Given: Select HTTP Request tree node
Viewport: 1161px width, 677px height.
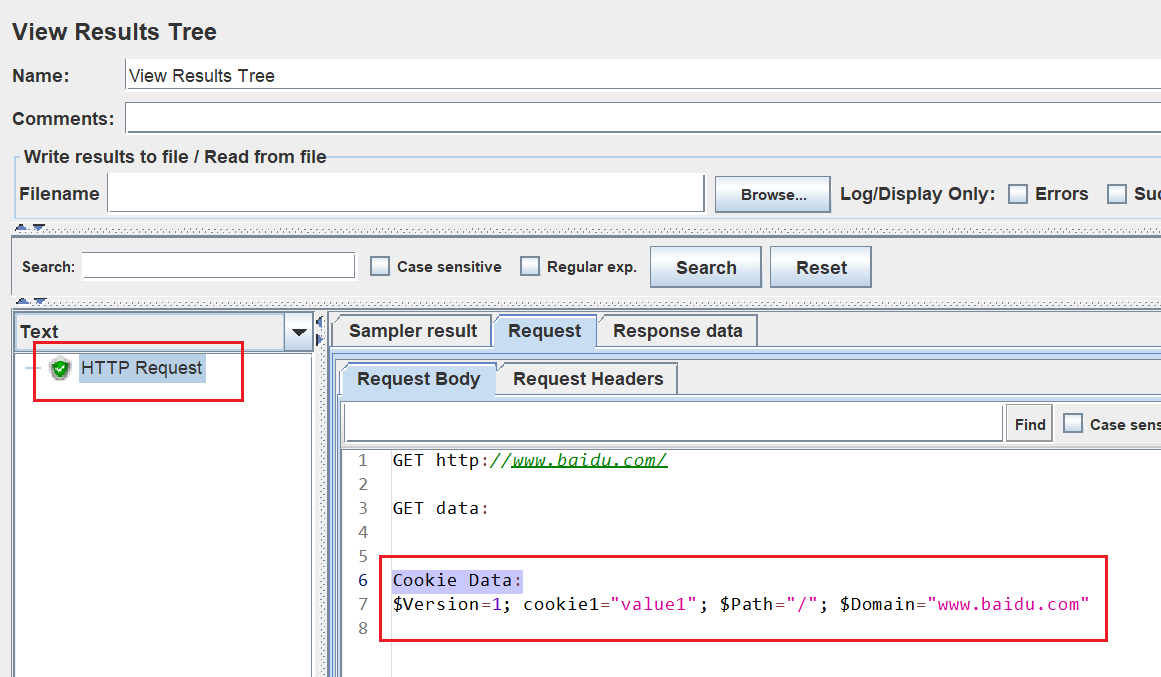Looking at the screenshot, I should tap(141, 368).
